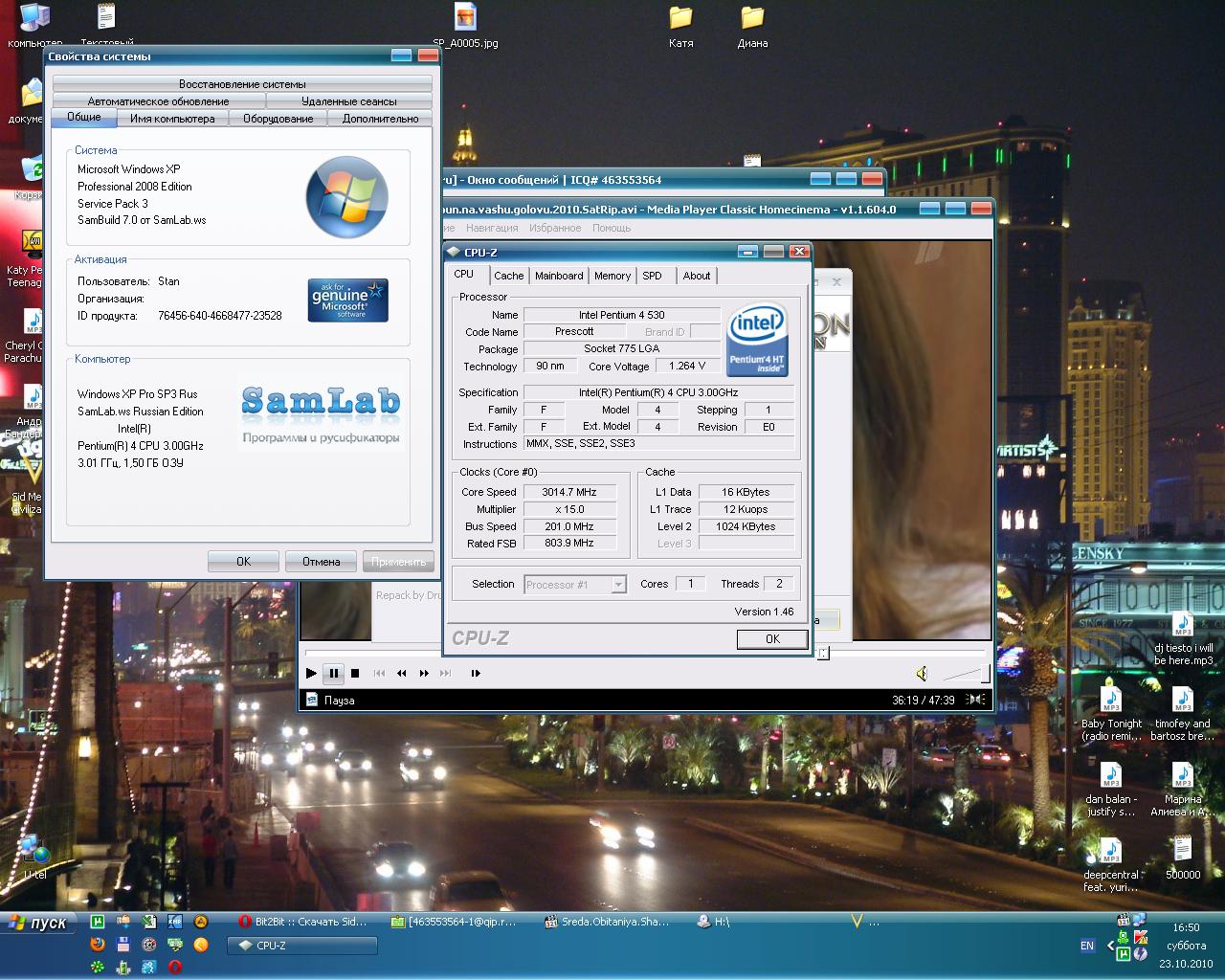This screenshot has width=1225, height=980.
Task: Fast-forward with the increase speed button
Action: pos(424,674)
